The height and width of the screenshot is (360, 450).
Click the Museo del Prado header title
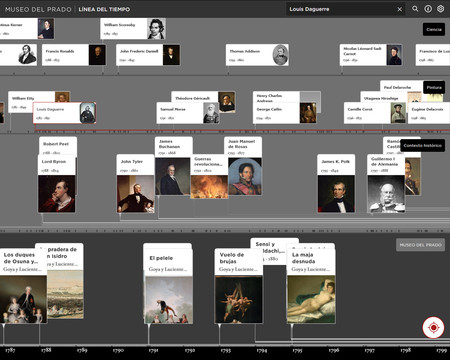[x=38, y=9]
